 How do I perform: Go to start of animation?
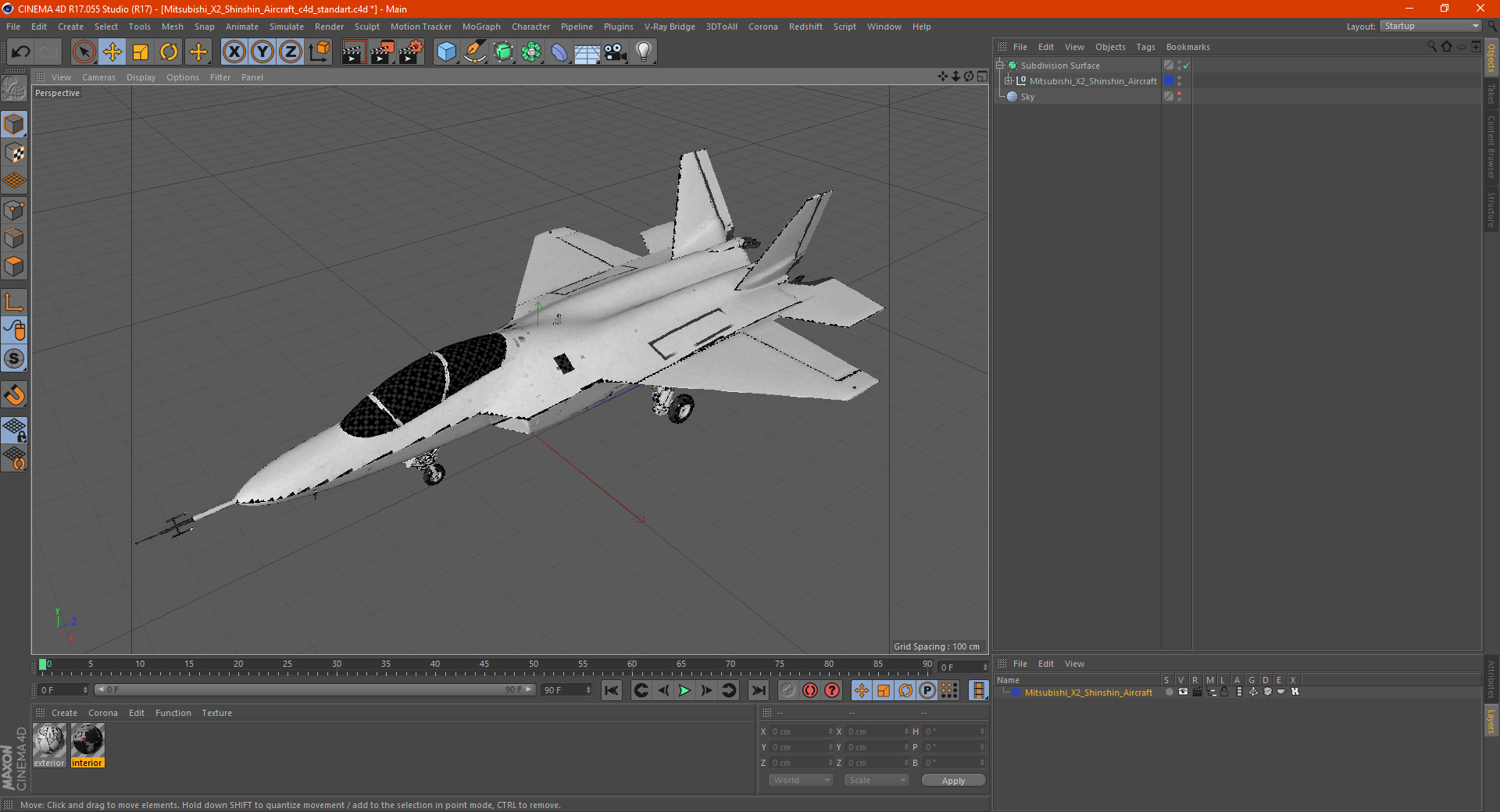612,690
